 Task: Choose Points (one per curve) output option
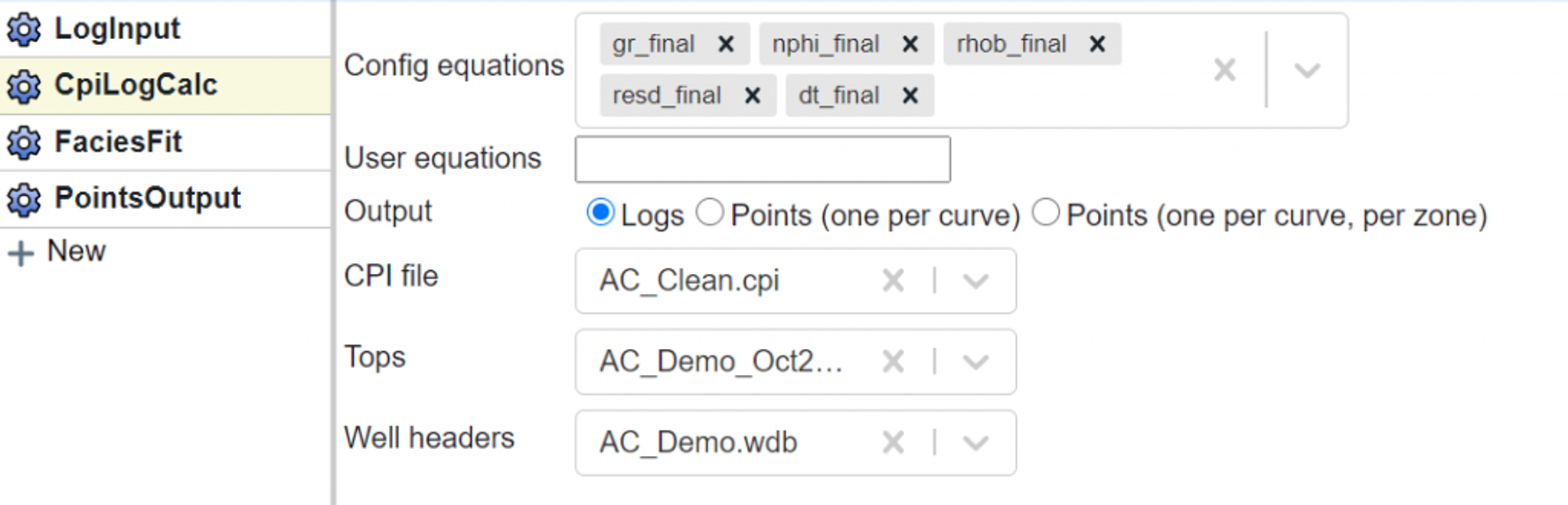point(710,213)
